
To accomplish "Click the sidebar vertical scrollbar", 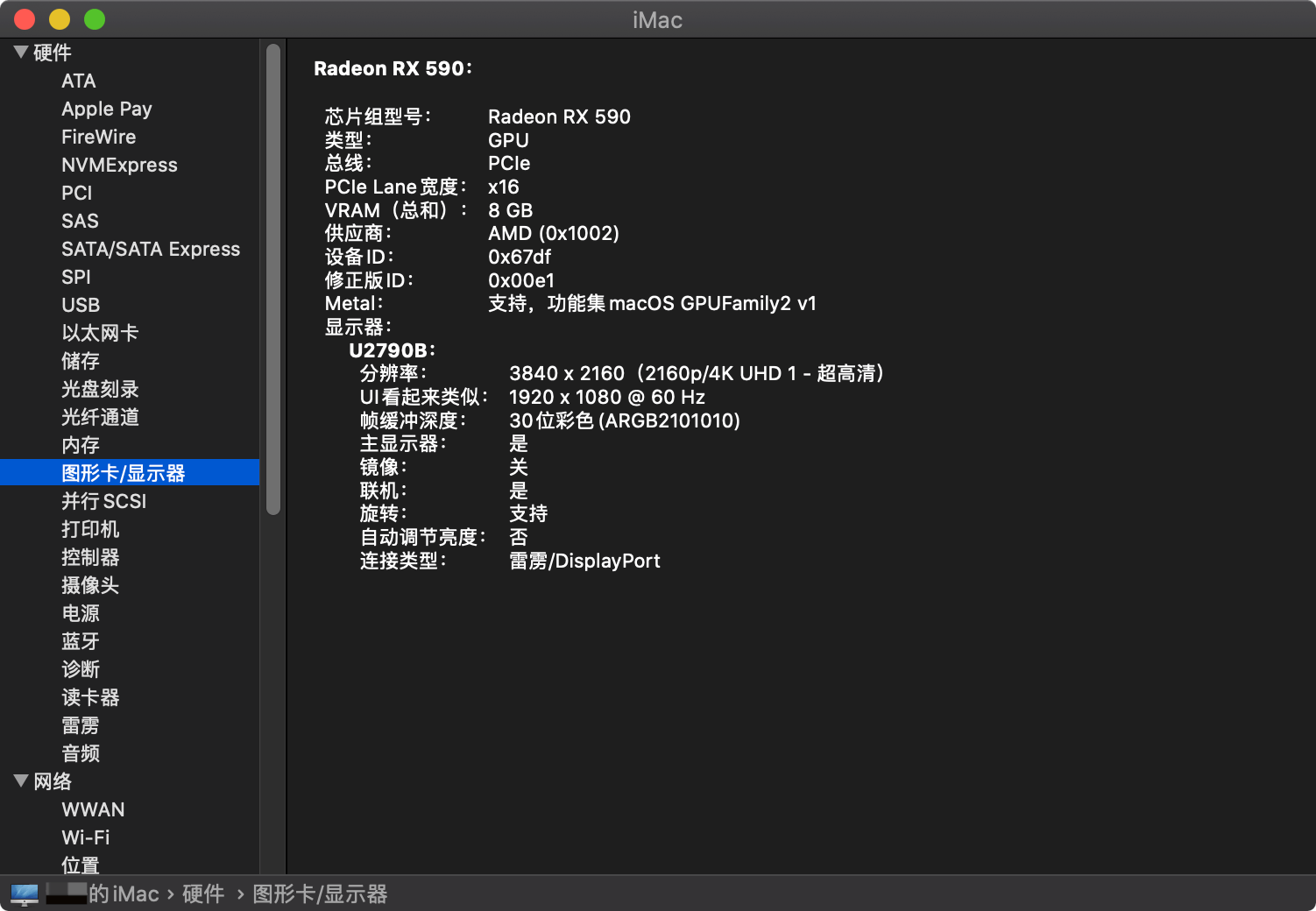I will pyautogui.click(x=273, y=279).
